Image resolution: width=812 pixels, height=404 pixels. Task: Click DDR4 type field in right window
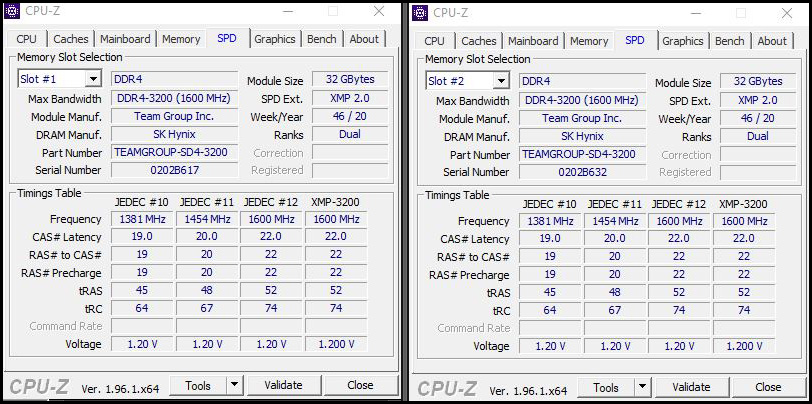pos(583,81)
